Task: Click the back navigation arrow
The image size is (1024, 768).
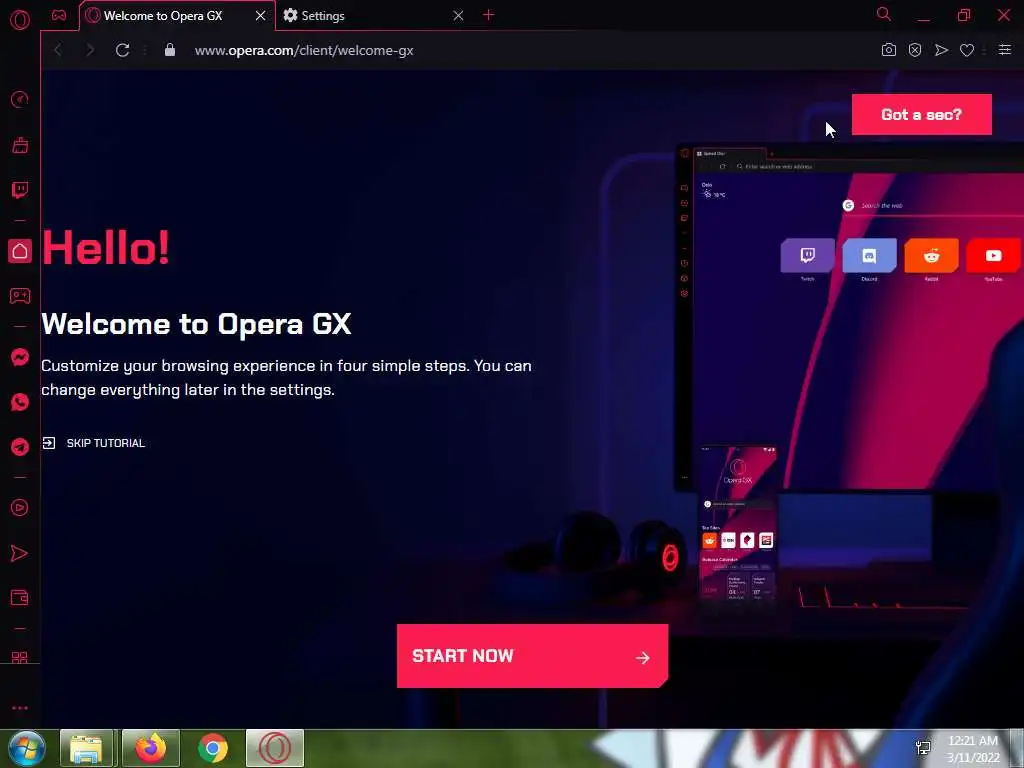Action: pyautogui.click(x=58, y=50)
